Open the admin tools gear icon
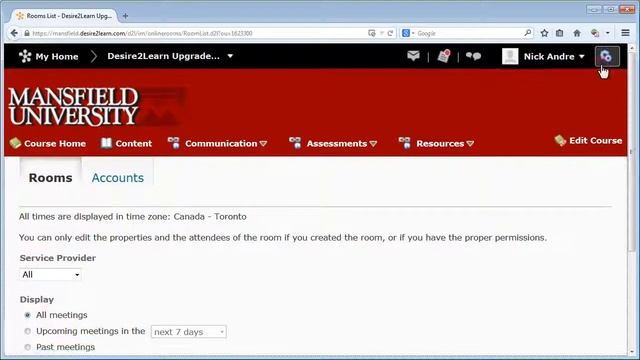Viewport: 640px width, 360px height. tap(607, 56)
